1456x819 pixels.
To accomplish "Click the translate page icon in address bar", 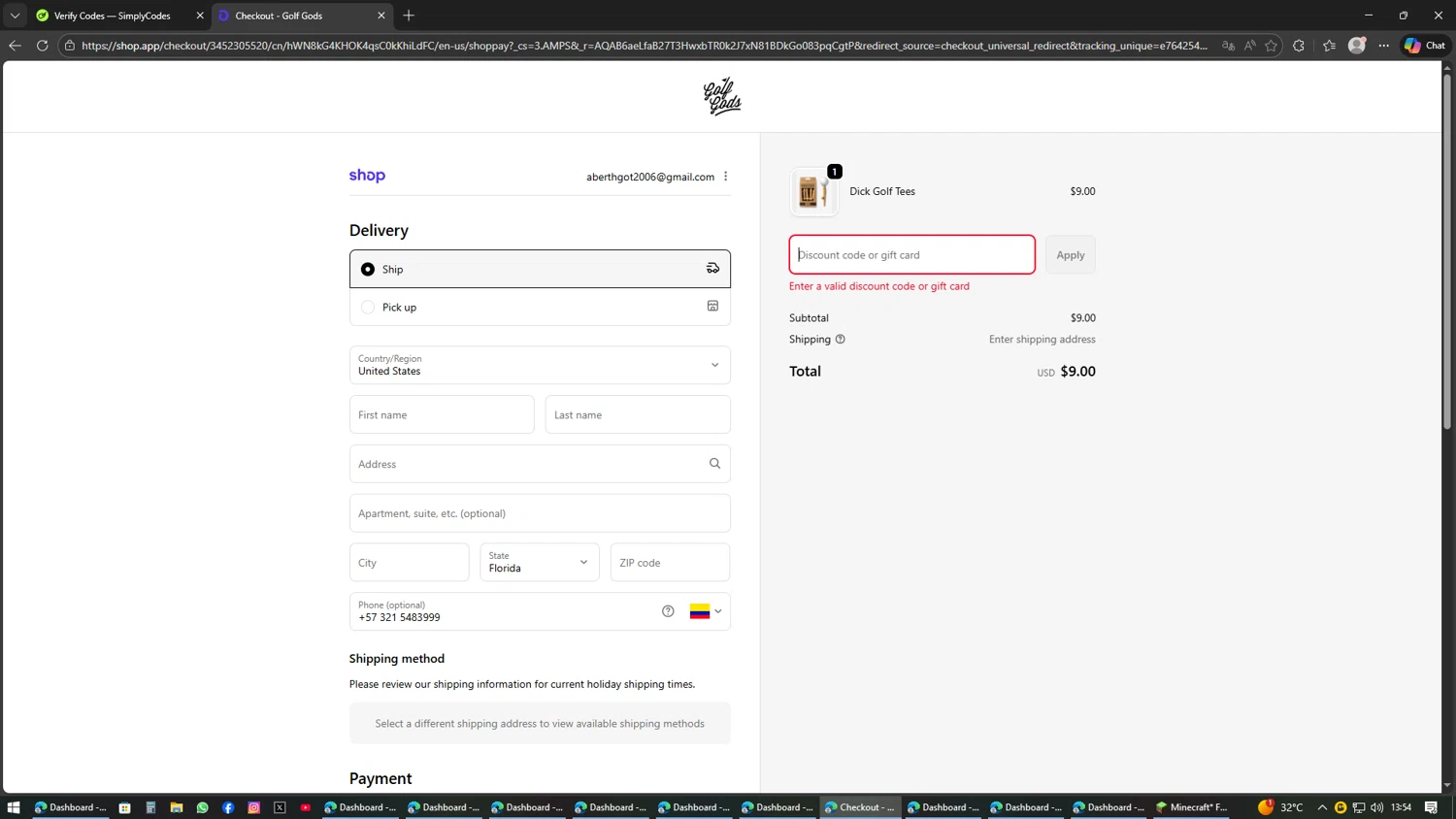I will tap(1229, 46).
